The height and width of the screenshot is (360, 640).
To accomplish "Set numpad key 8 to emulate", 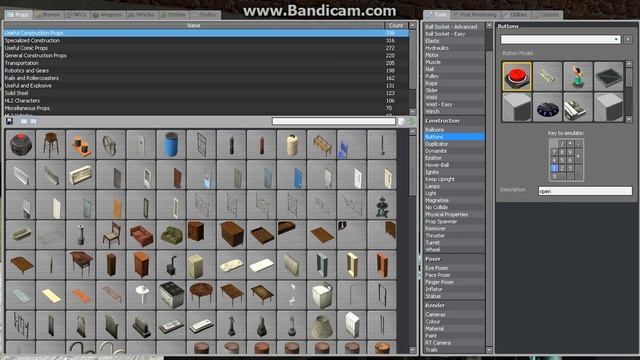I will point(562,152).
